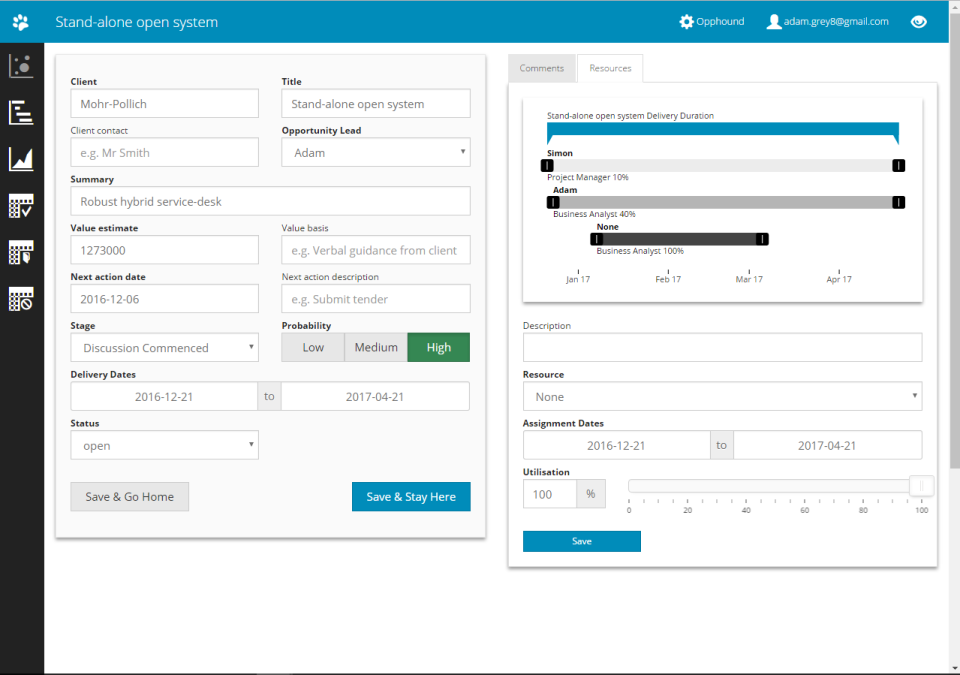Click the Utilisation slider handle

click(x=921, y=486)
